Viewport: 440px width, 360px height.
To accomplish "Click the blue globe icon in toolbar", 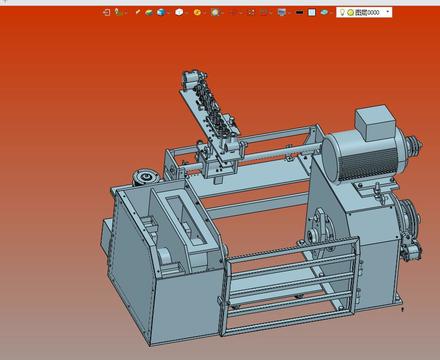I will coord(161,12).
